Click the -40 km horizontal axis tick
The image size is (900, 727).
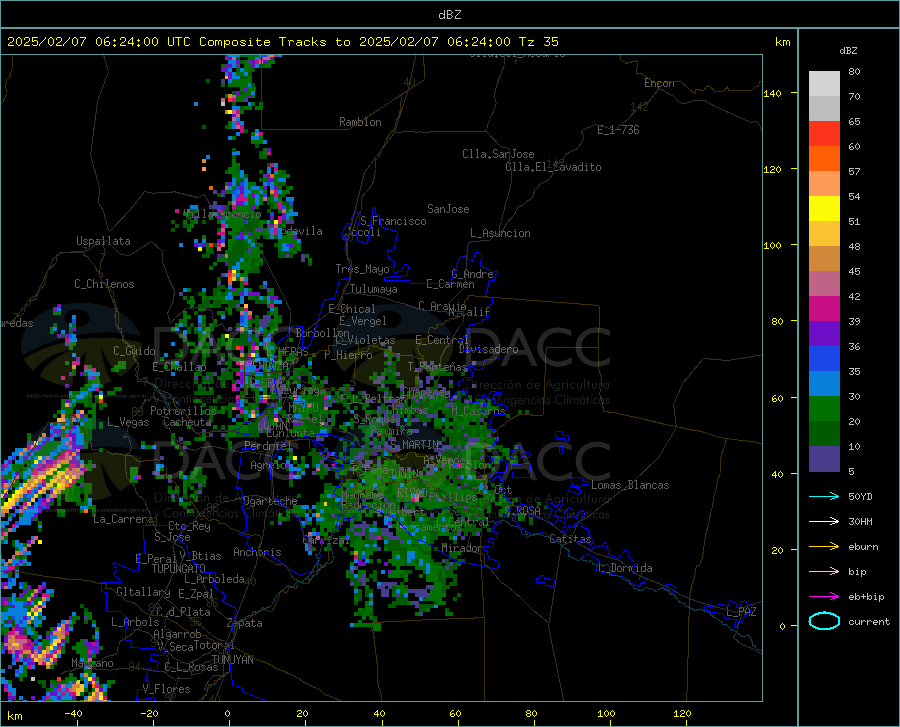tap(73, 713)
